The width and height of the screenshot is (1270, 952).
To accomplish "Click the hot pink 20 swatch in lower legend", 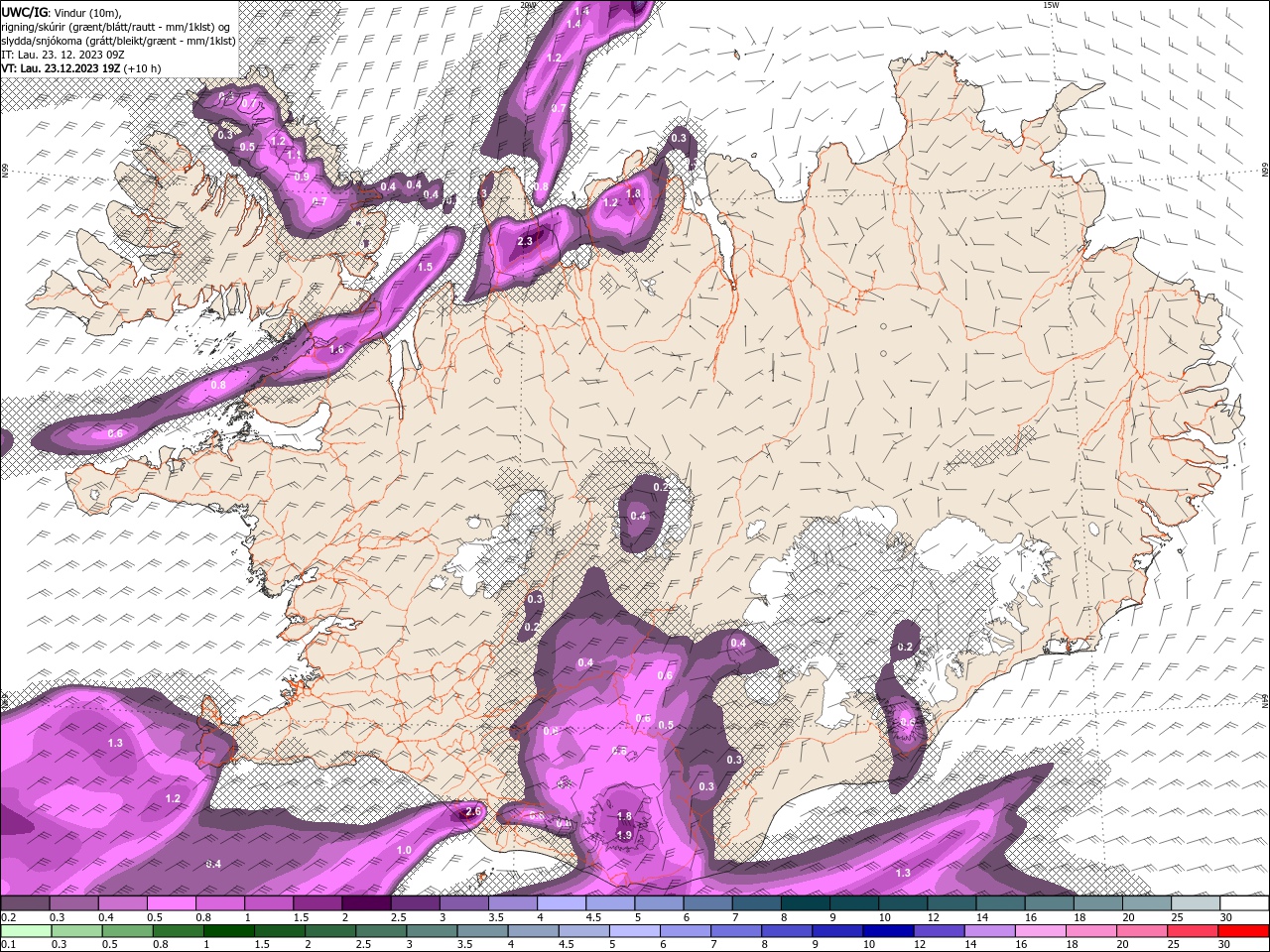I will coord(1142,931).
